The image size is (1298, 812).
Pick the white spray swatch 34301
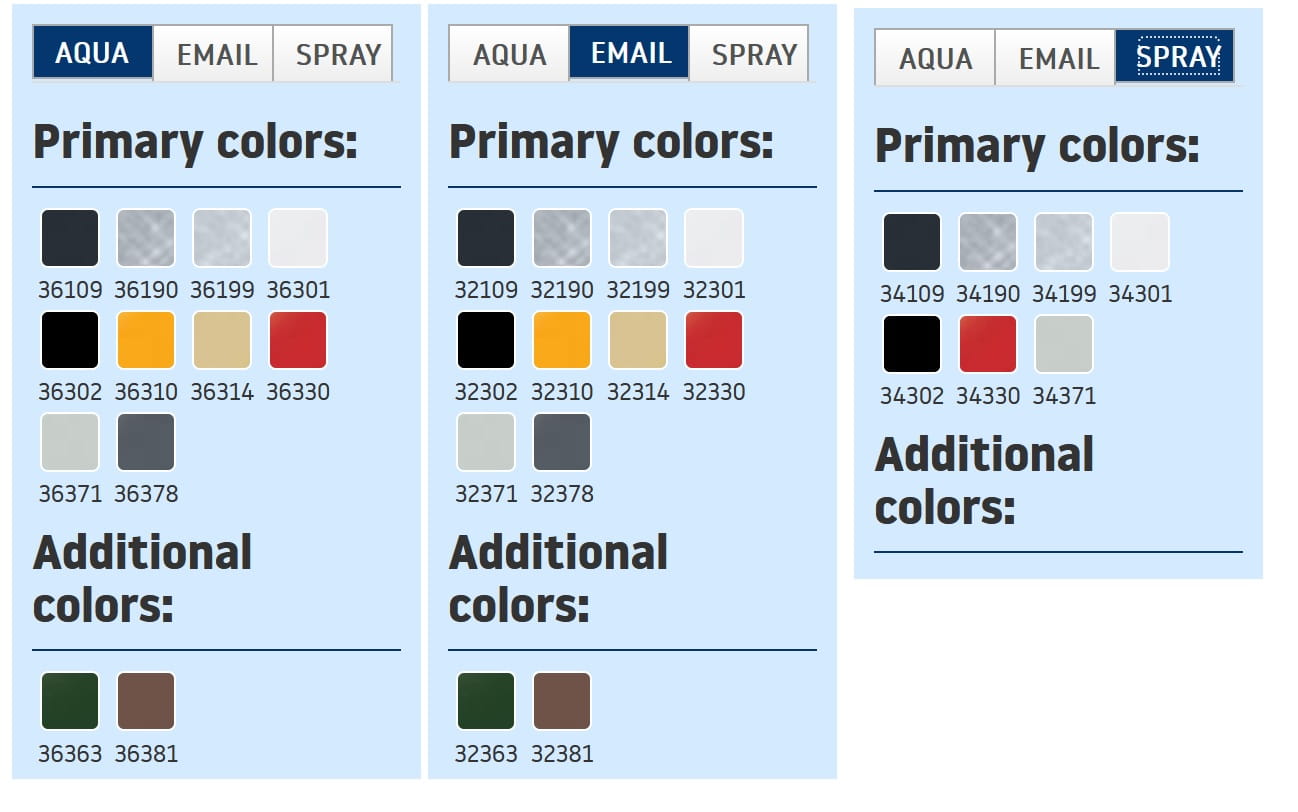(x=1140, y=242)
